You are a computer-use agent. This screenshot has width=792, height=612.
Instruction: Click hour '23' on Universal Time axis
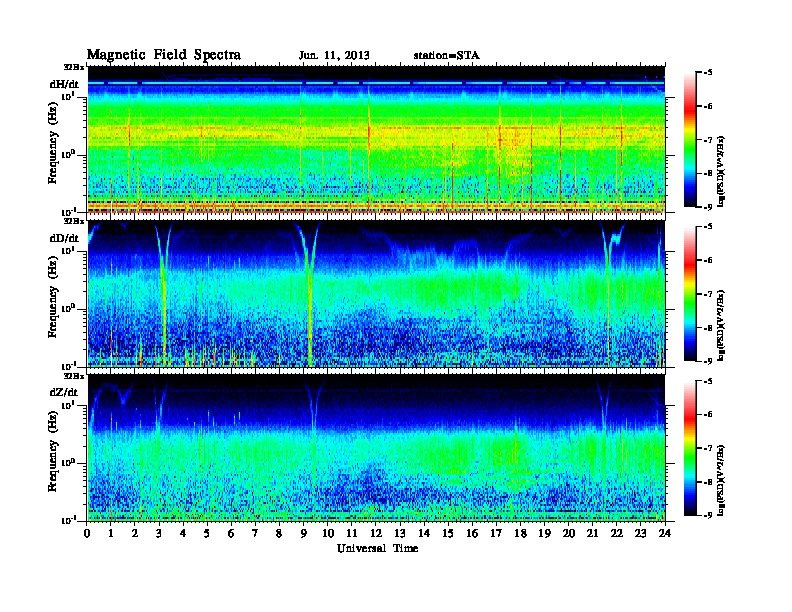tap(640, 533)
